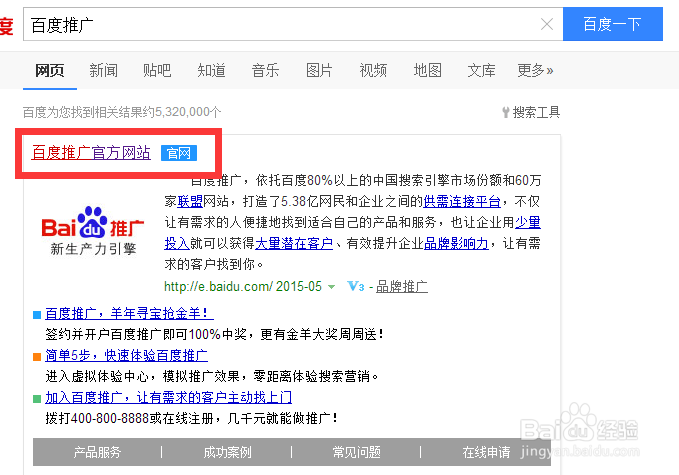Clear search text with X icon
The image size is (679, 475).
[547, 24]
